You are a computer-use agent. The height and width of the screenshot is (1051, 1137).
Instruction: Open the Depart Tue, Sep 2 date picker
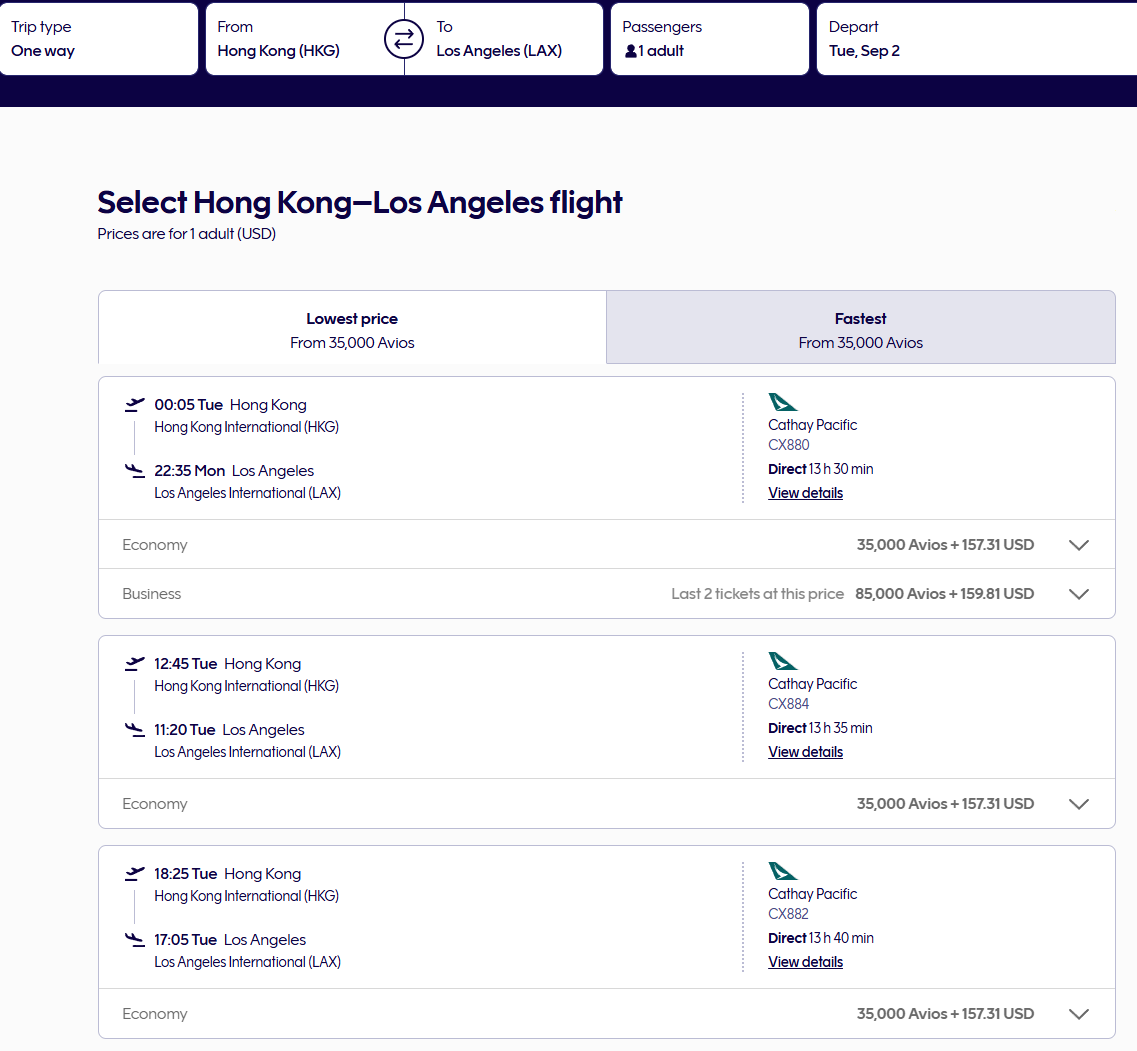pyautogui.click(x=977, y=38)
